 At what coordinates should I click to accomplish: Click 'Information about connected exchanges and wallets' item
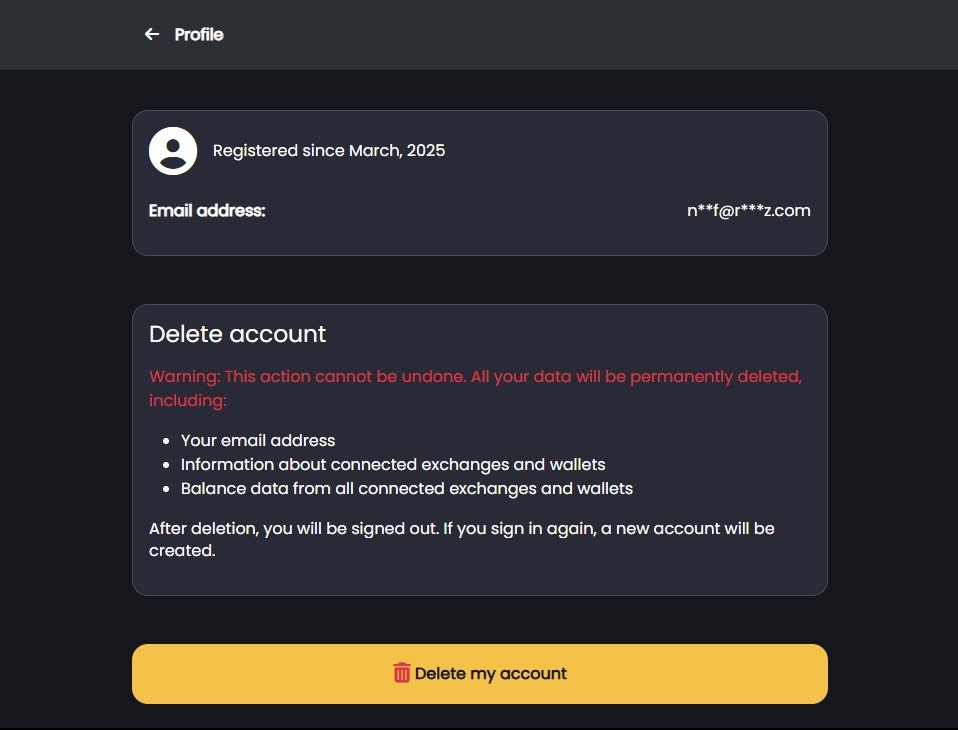393,464
